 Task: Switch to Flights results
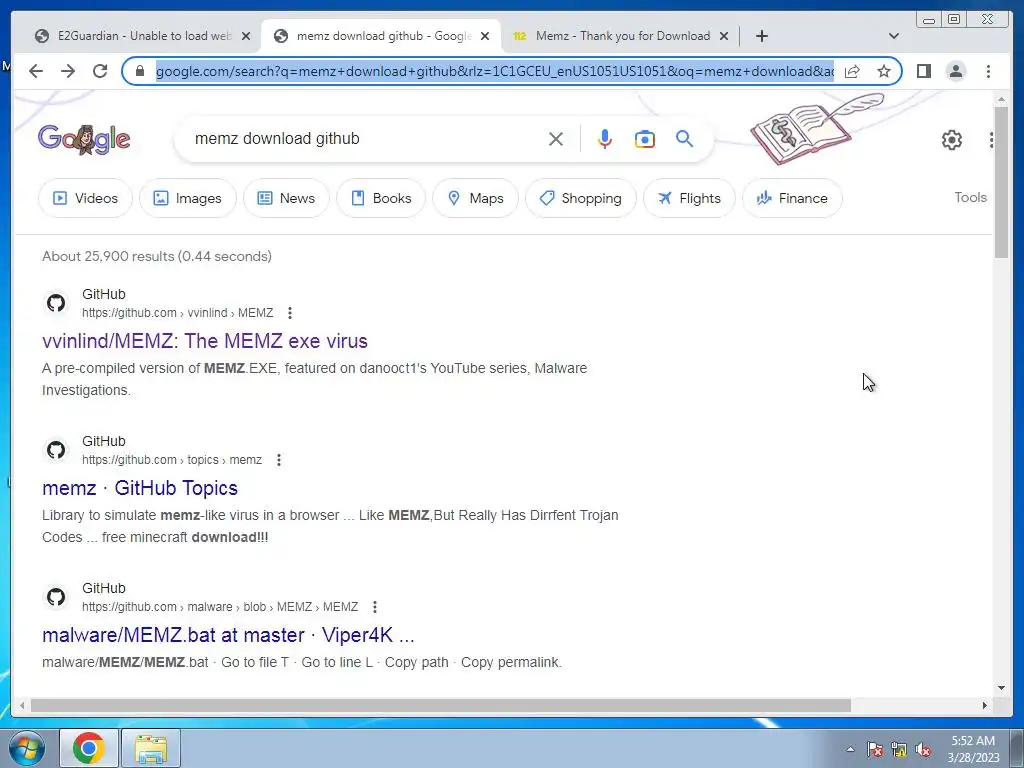689,198
